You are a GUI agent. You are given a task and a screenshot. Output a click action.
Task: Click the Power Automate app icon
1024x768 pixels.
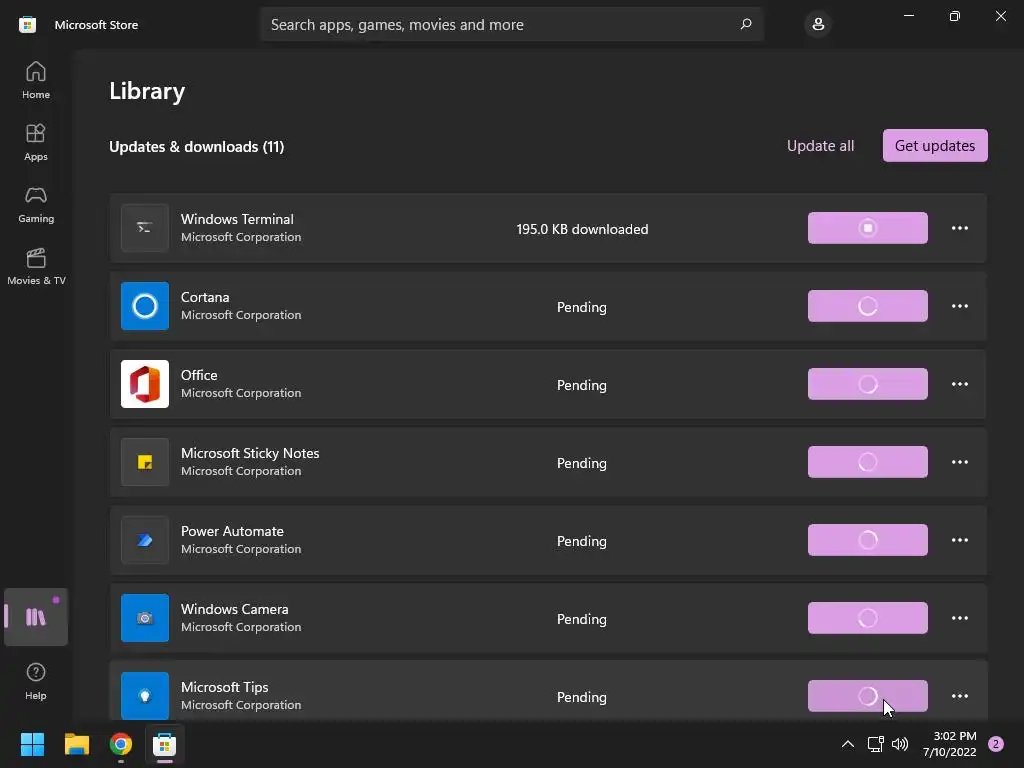(x=145, y=540)
